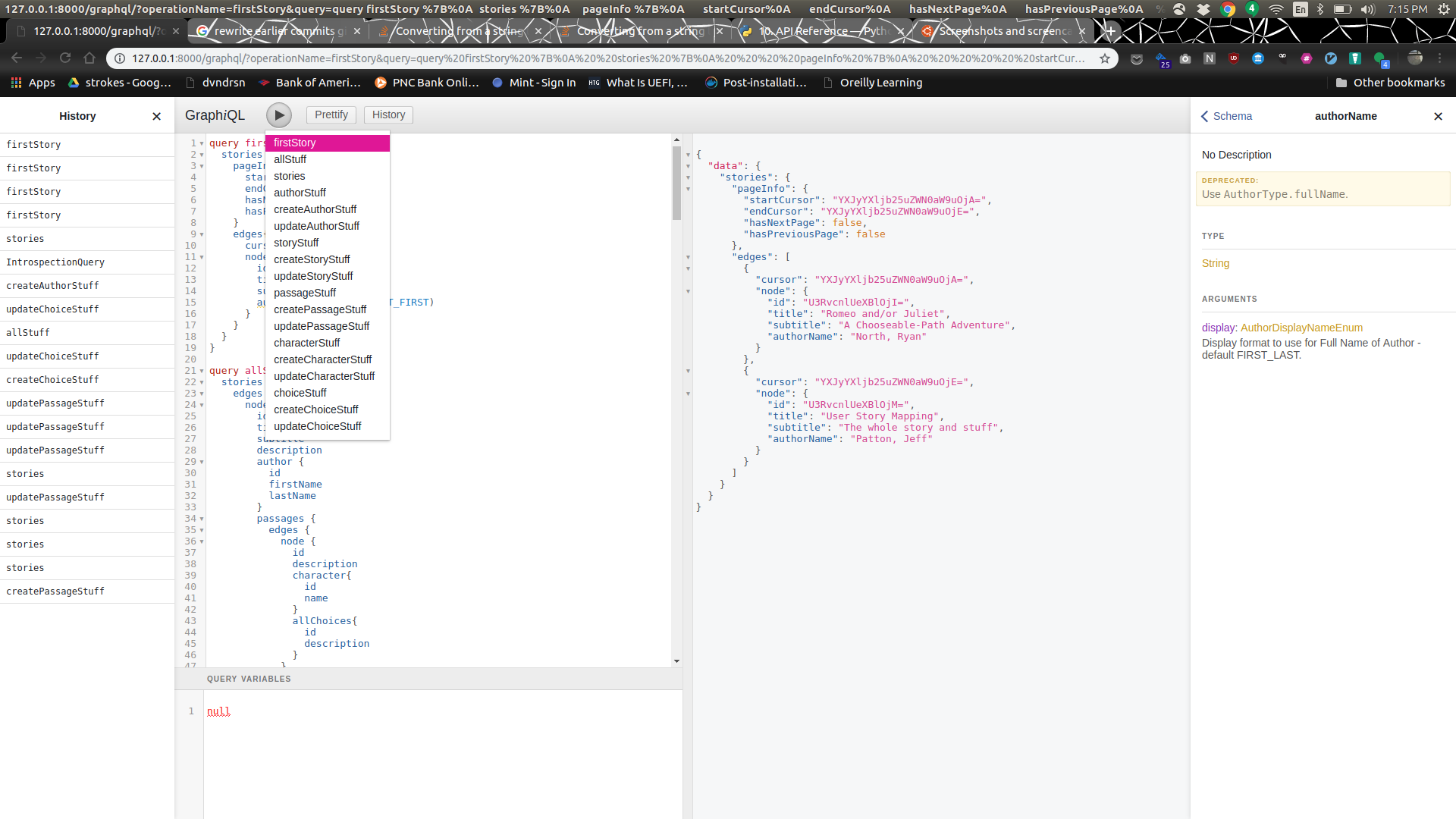Close the authorName documentation panel
The height and width of the screenshot is (819, 1456).
click(1438, 116)
